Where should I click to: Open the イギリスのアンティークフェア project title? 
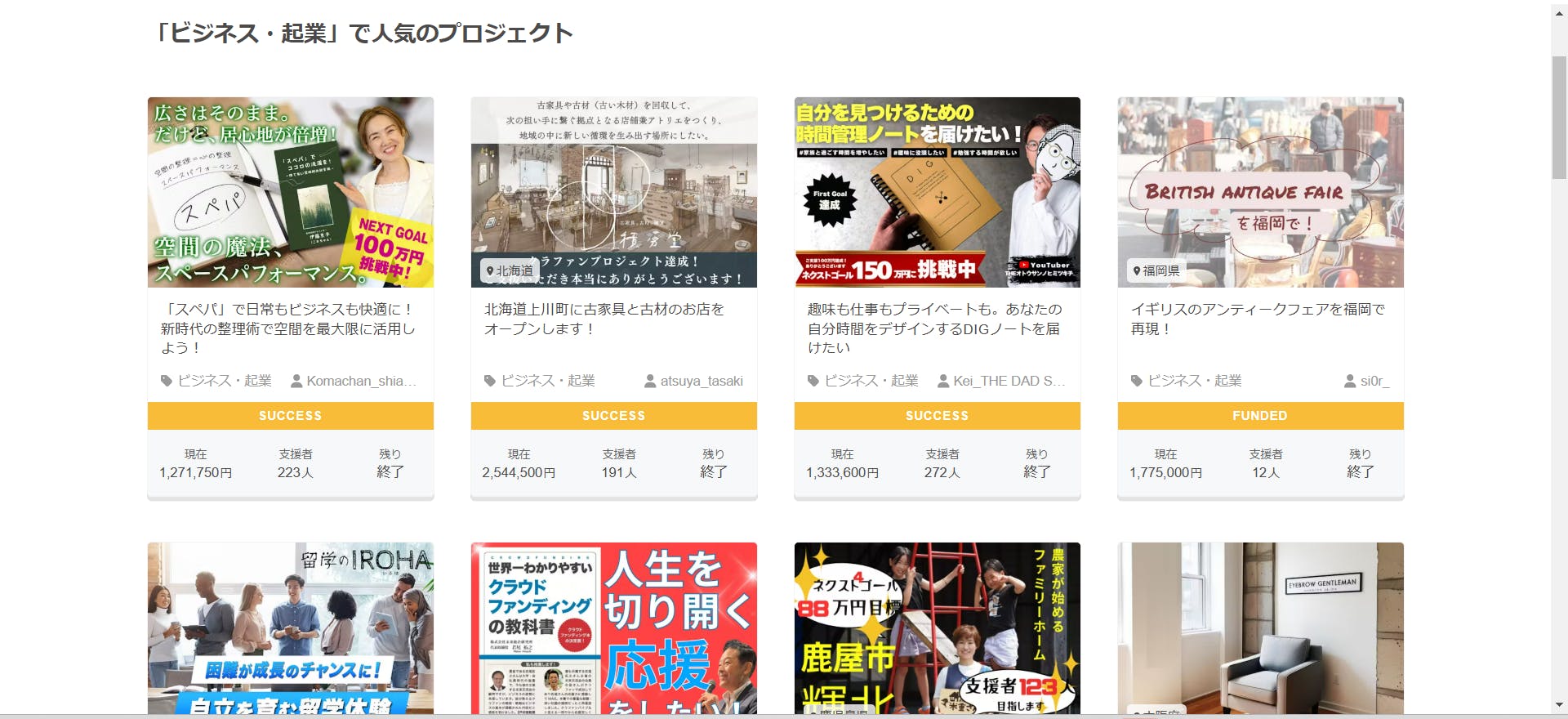pos(1258,319)
